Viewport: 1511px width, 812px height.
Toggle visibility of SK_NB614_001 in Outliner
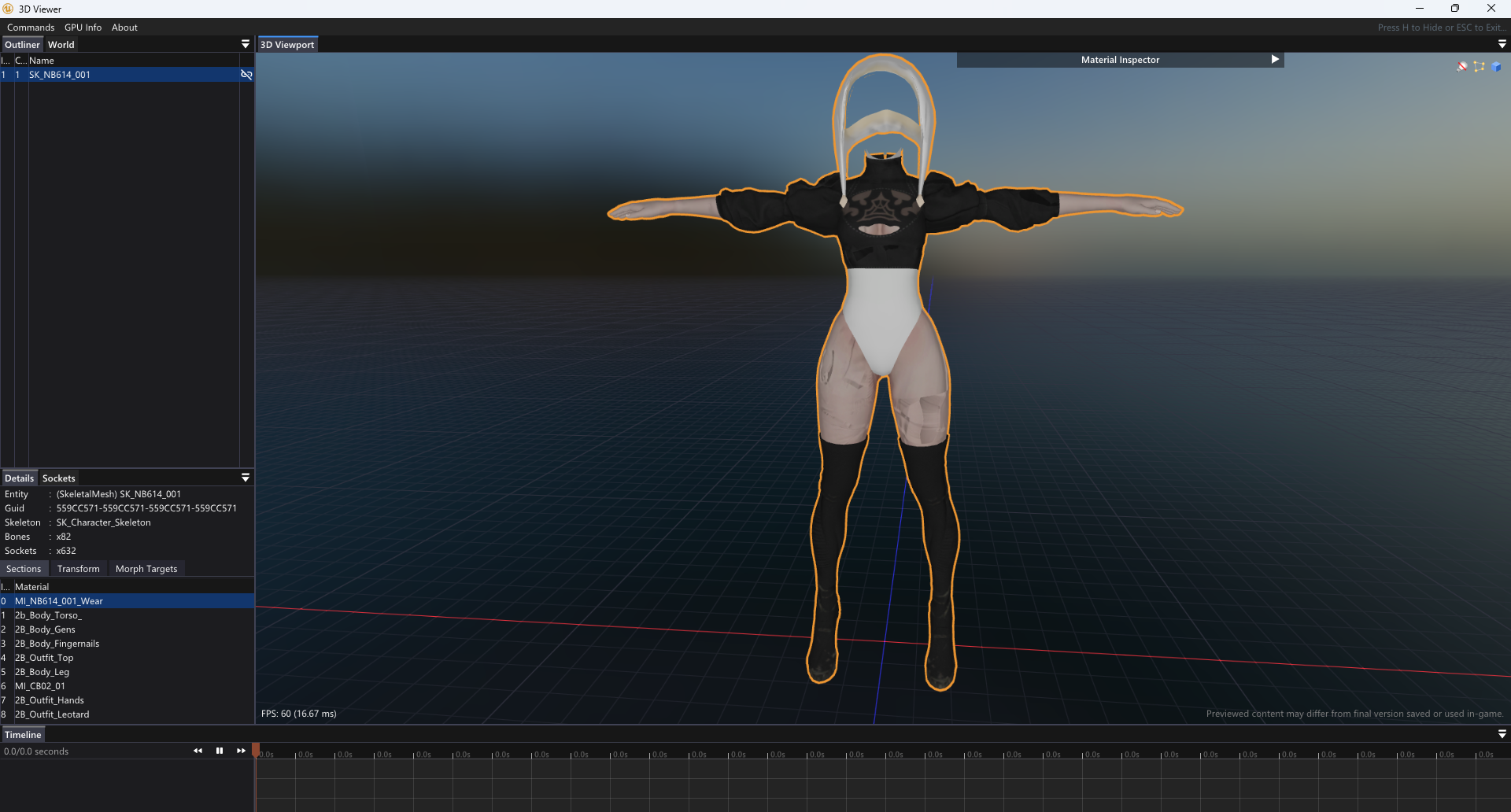pyautogui.click(x=246, y=75)
